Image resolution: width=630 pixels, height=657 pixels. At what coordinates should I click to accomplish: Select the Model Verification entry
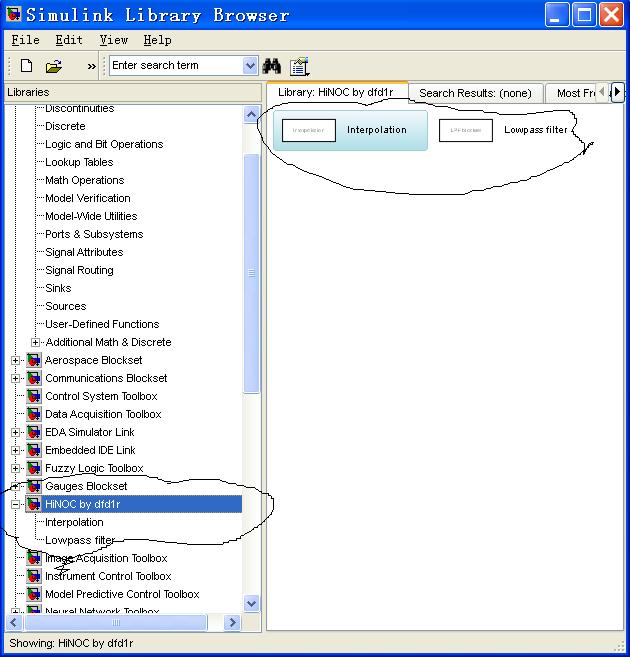coord(88,198)
